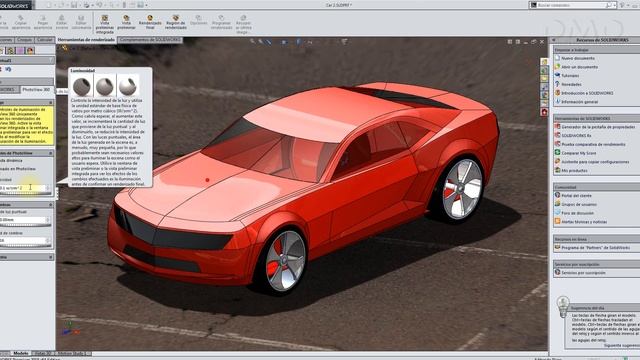Viewport: 640px width, 360px height.
Task: Open Asistente para copiar configuraciones link
Action: coord(595,162)
